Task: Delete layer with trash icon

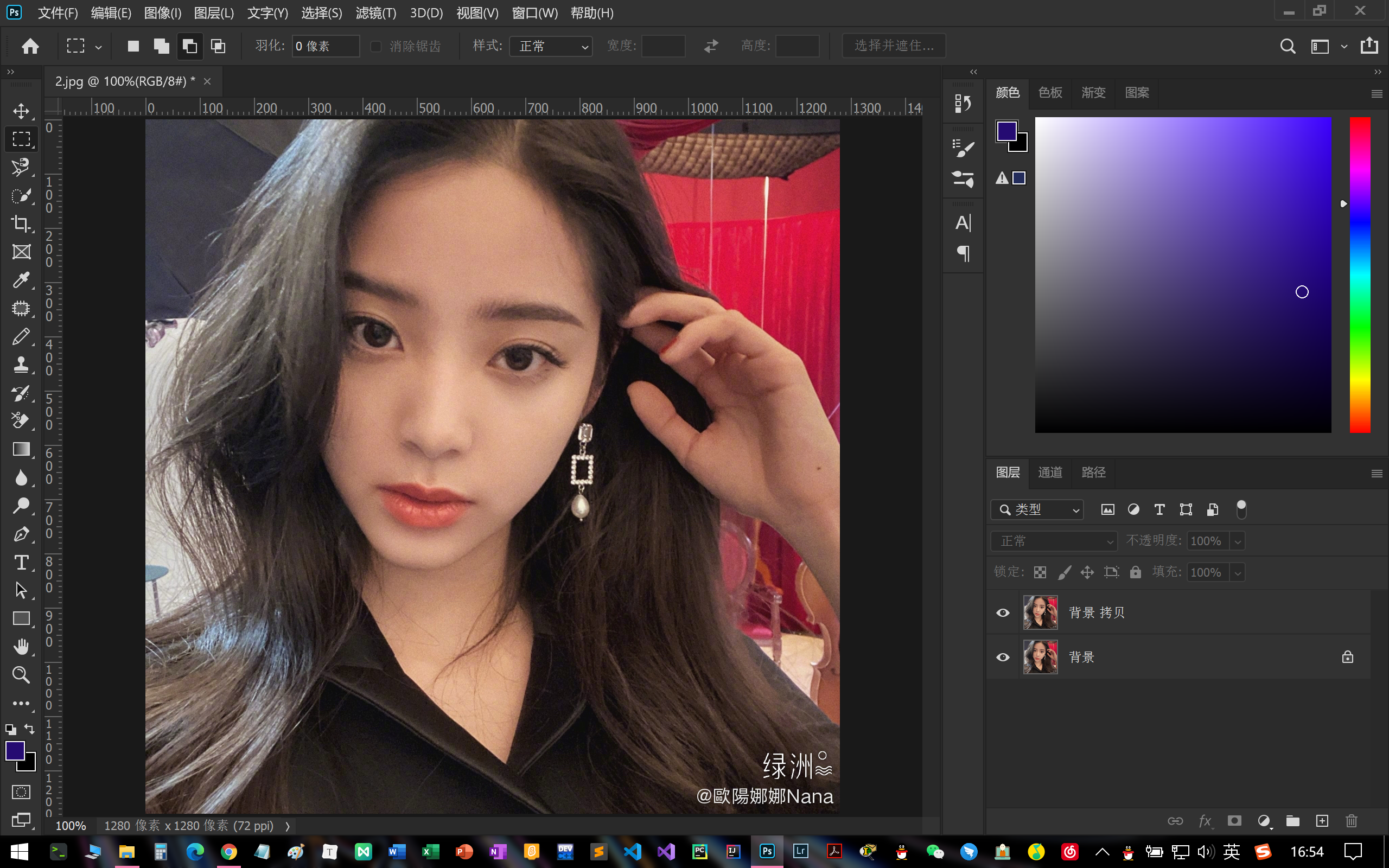Action: [x=1352, y=821]
